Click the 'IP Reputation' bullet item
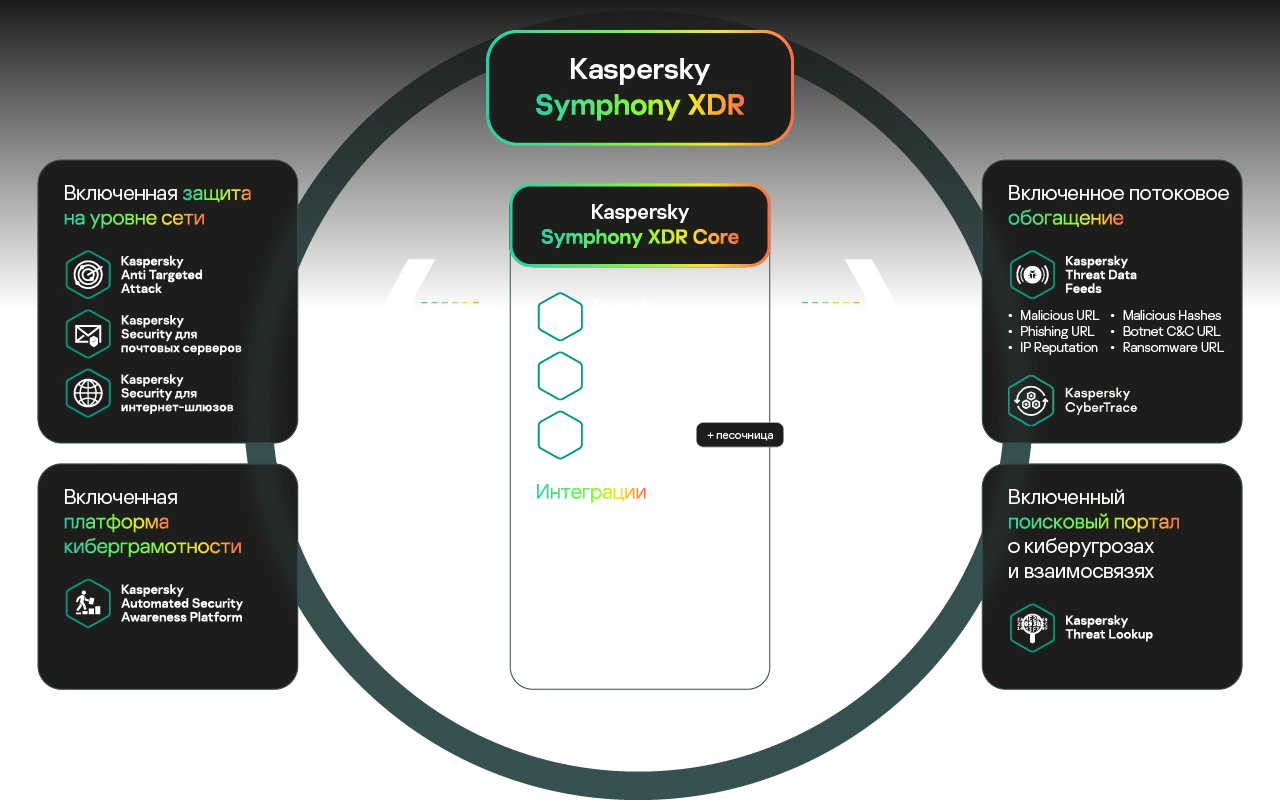This screenshot has width=1280, height=800. [x=1053, y=347]
